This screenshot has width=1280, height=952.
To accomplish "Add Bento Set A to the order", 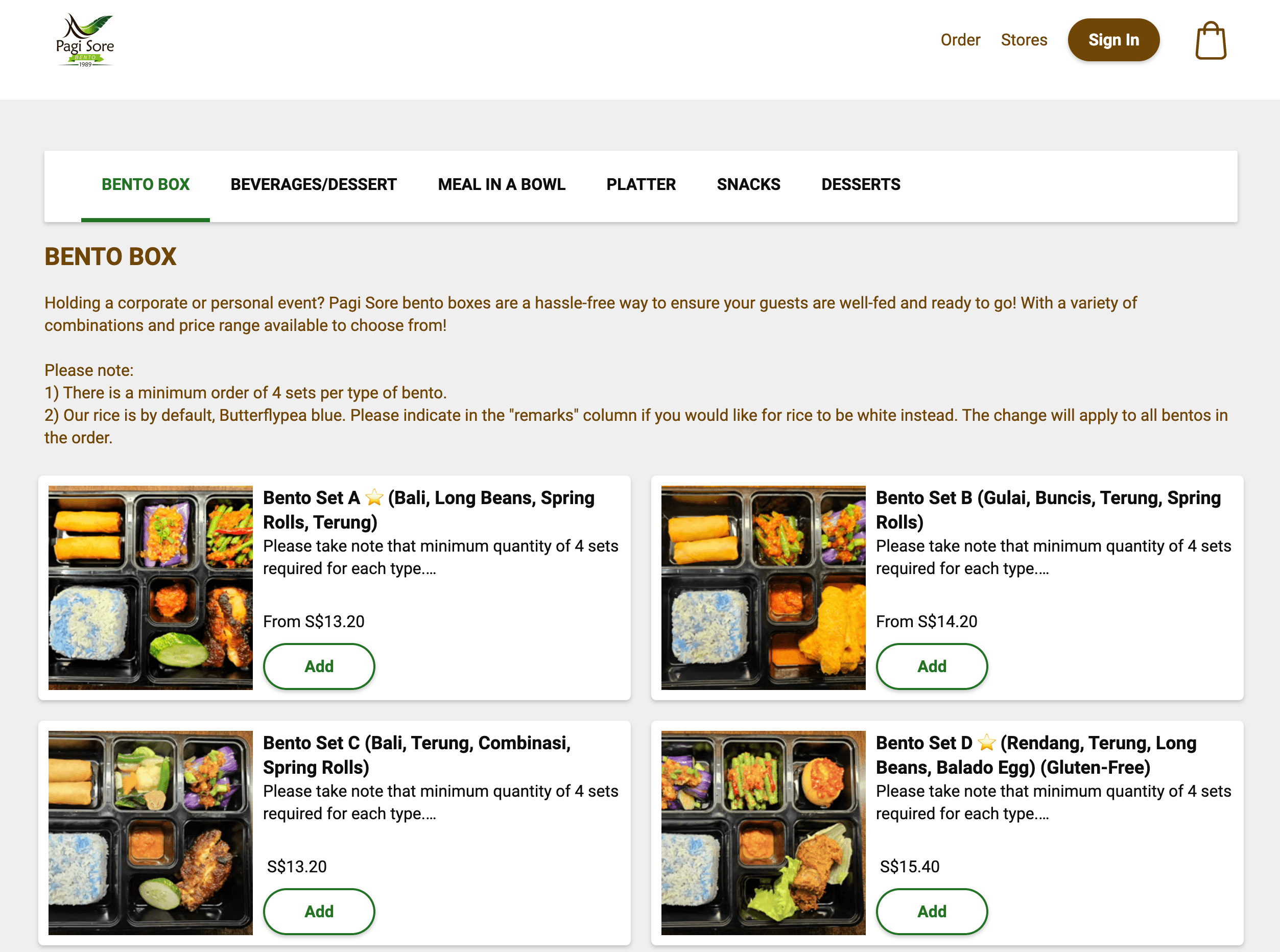I will point(319,666).
